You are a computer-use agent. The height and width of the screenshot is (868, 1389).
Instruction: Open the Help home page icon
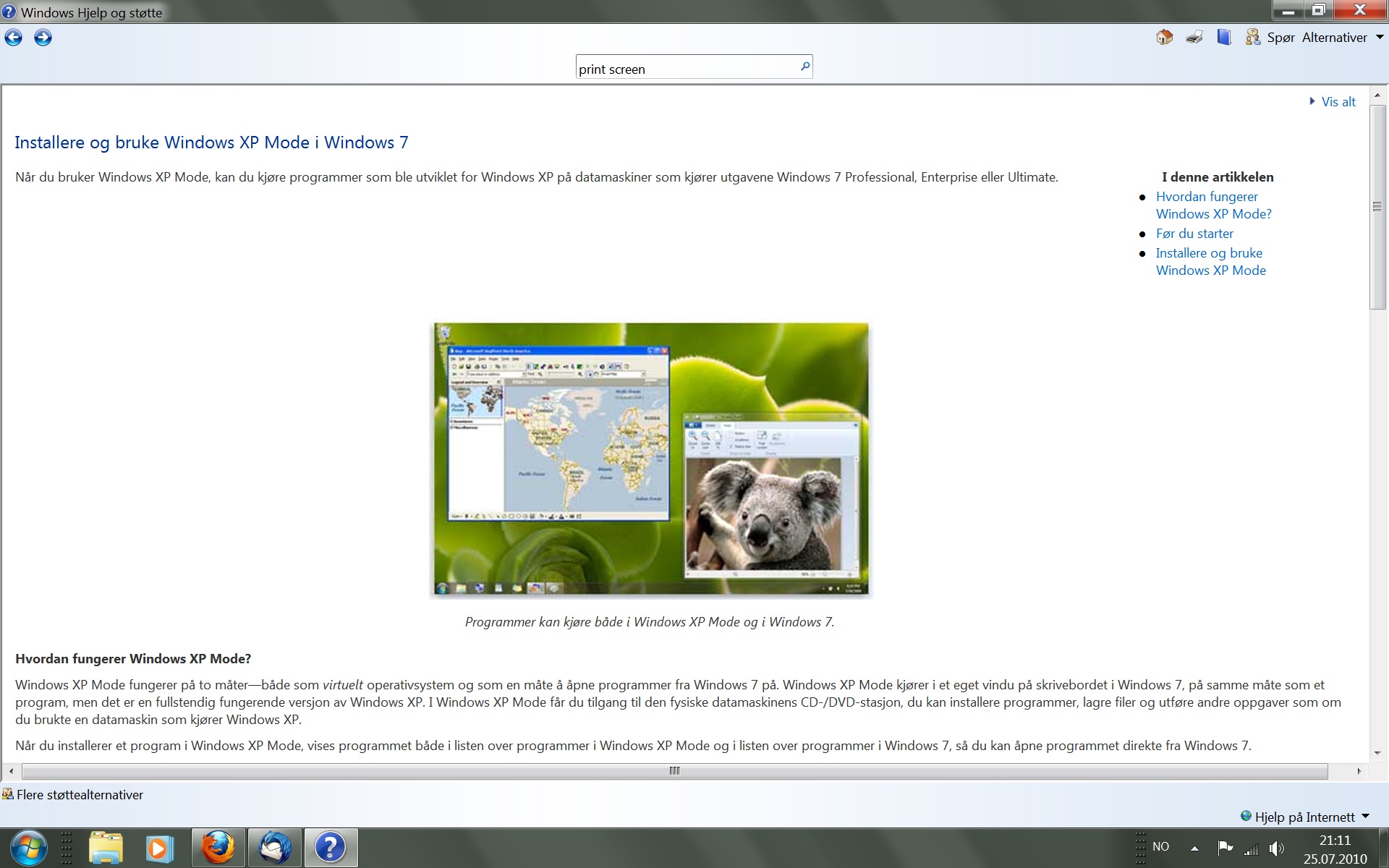(1164, 38)
